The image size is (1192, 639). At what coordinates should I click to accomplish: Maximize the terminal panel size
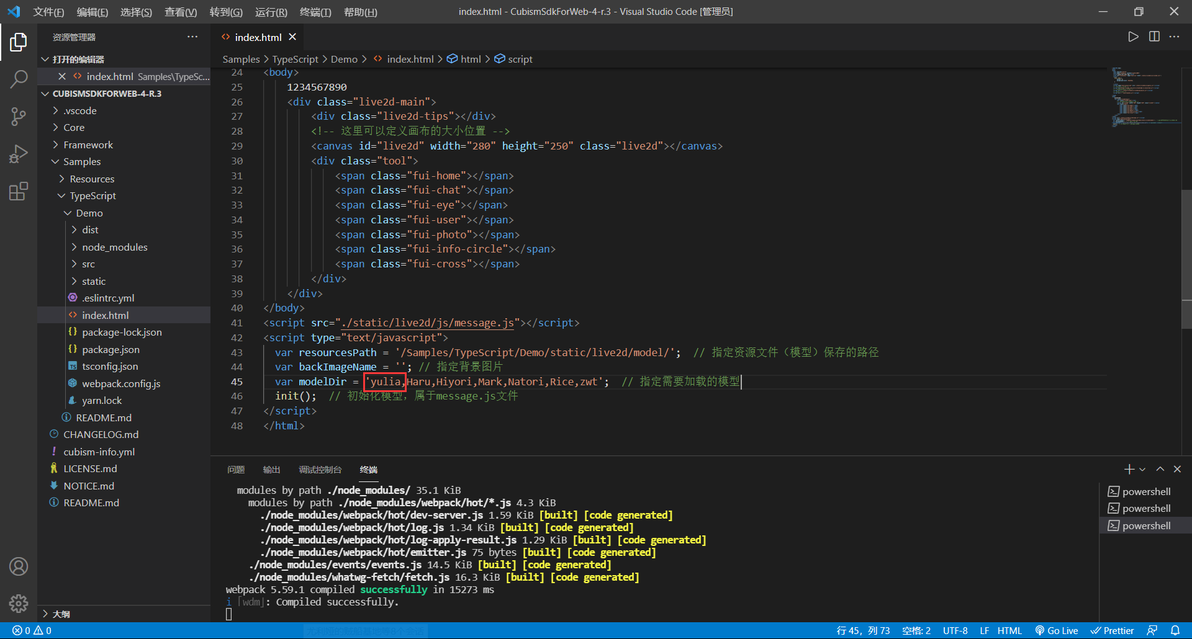[x=1160, y=470]
